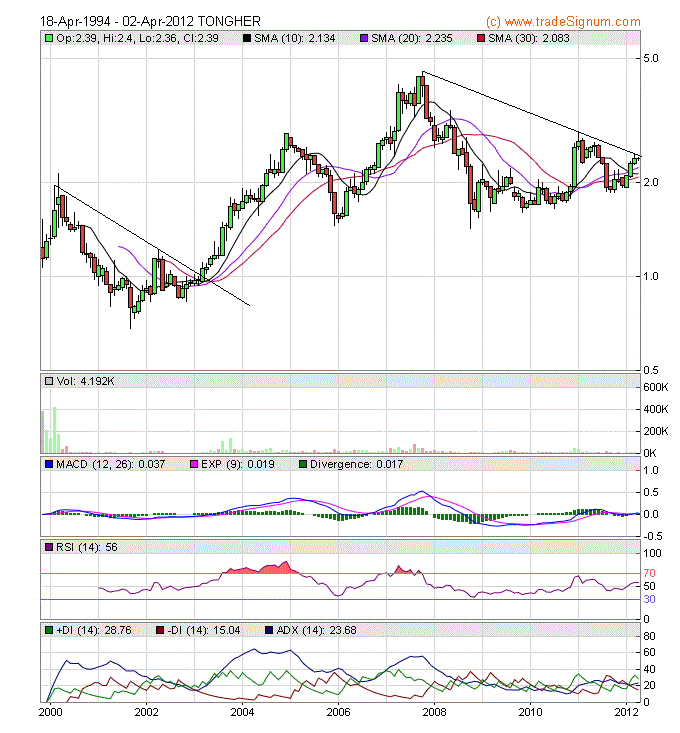Click the black SMA (10) legend swatch
This screenshot has height=733, width=680.
pyautogui.click(x=247, y=38)
